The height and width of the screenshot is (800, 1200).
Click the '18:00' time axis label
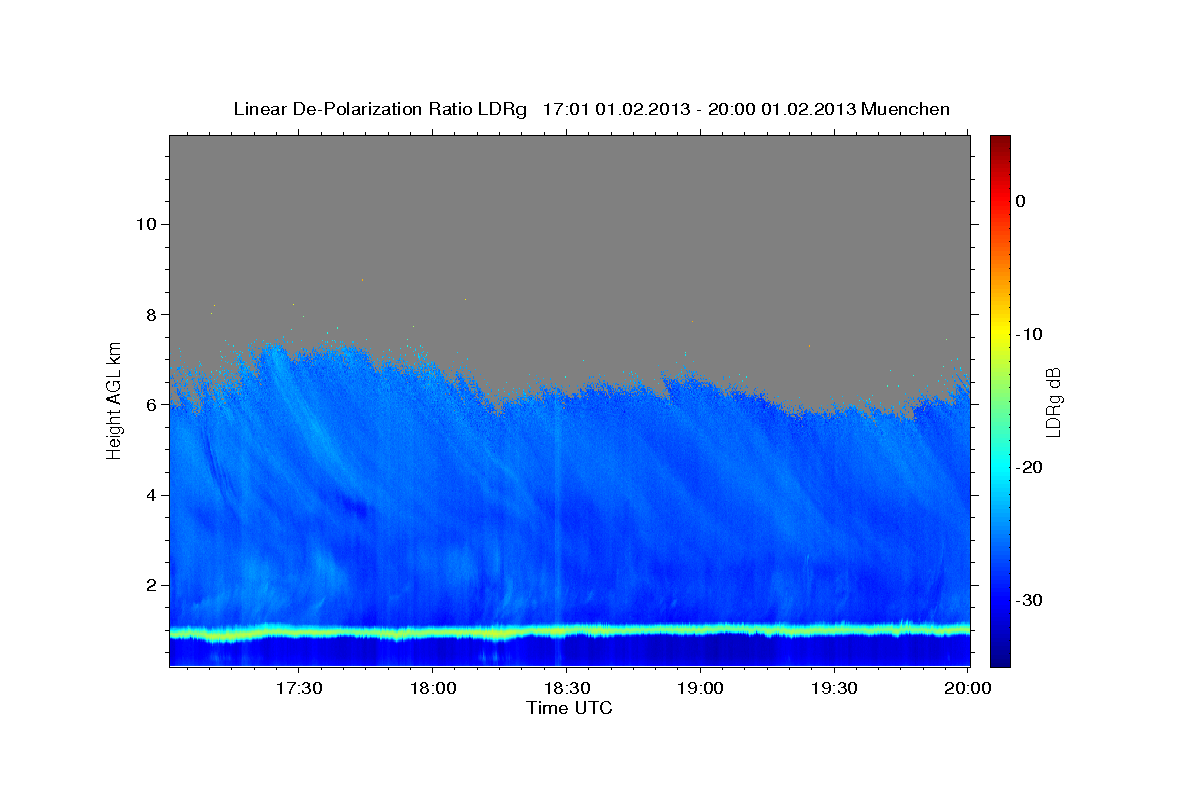pos(432,689)
